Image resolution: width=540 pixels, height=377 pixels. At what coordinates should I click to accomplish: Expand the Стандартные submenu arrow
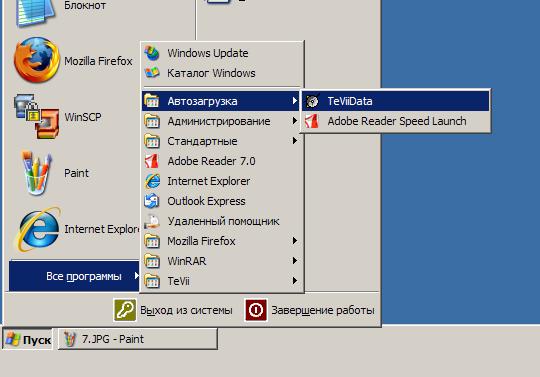coord(294,141)
